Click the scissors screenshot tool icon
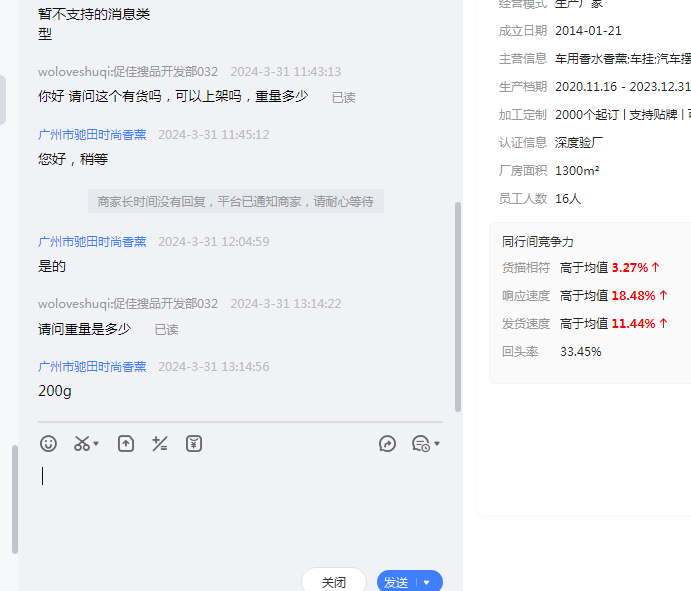The width and height of the screenshot is (691, 591). point(82,443)
